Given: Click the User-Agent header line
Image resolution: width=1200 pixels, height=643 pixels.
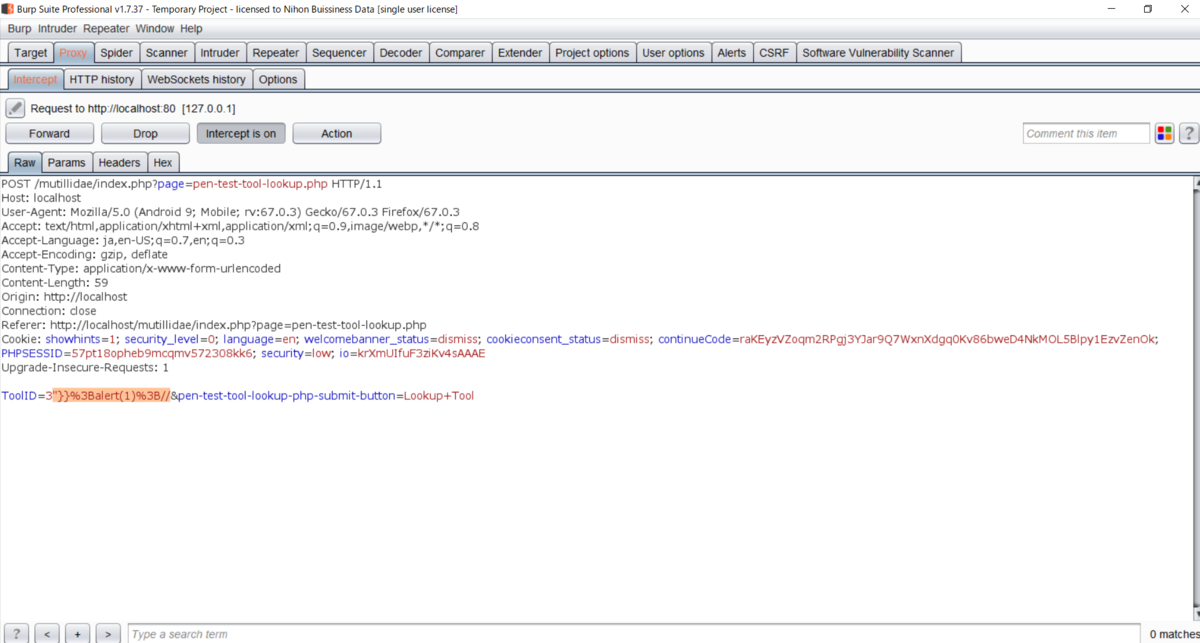Looking at the screenshot, I should tap(230, 212).
